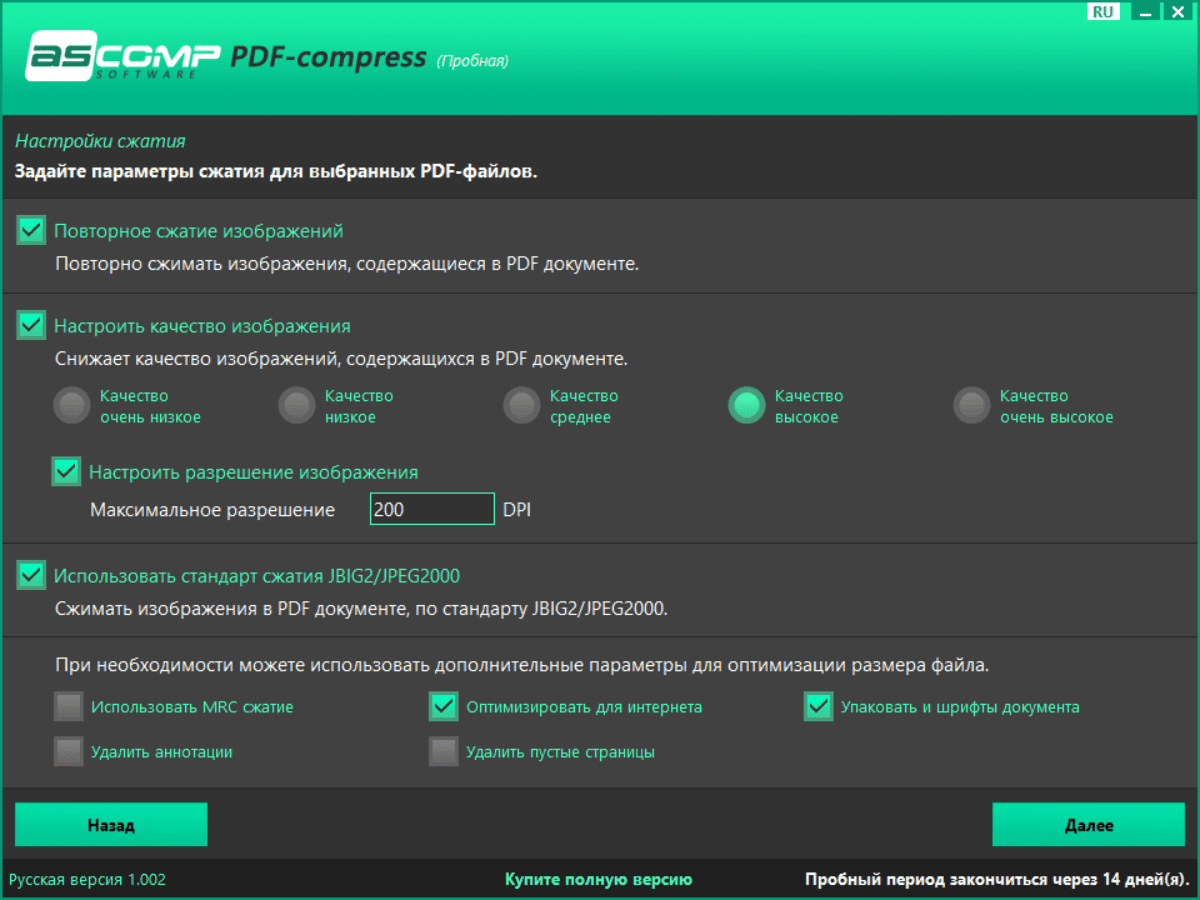Click 'Снижает качество изображений' description text
Viewport: 1200px width, 900px height.
tap(341, 358)
